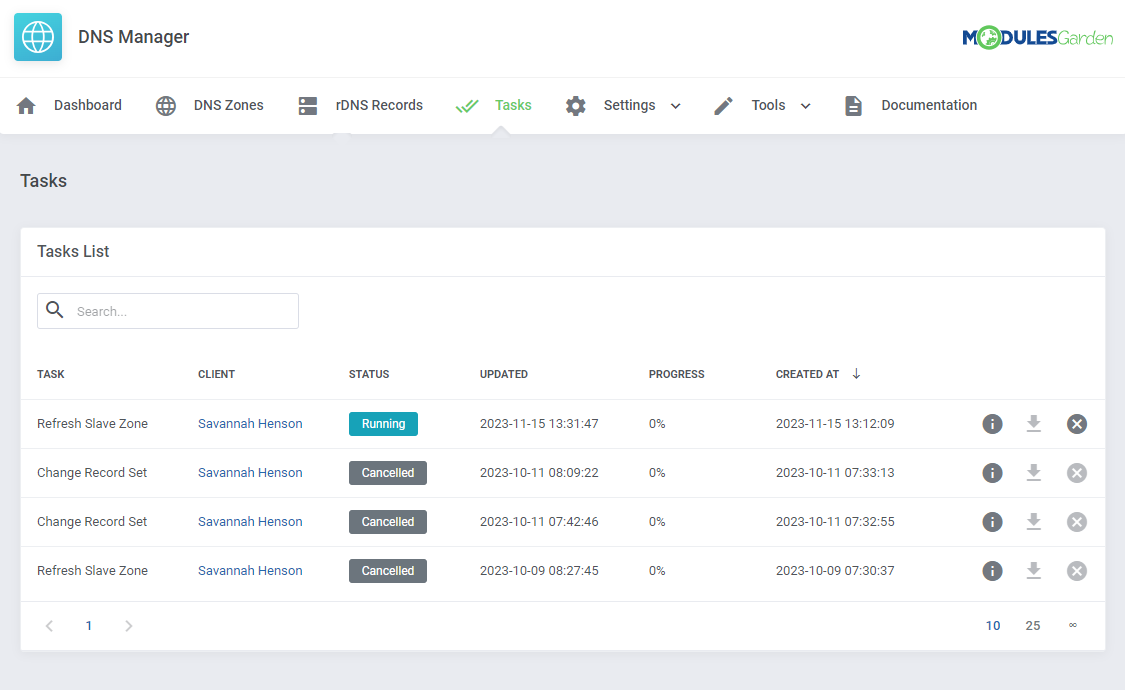Open the Settings menu label
Image resolution: width=1125 pixels, height=690 pixels.
(629, 105)
